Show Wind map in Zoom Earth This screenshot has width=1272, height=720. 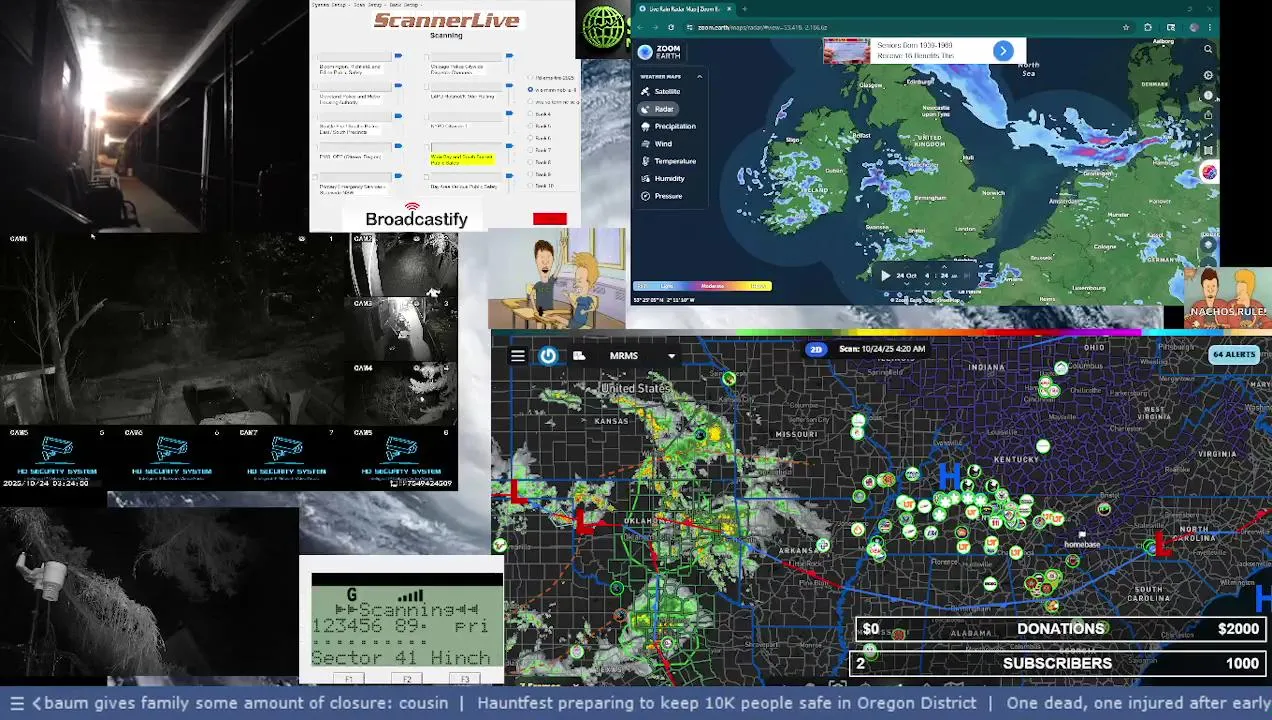[657, 144]
